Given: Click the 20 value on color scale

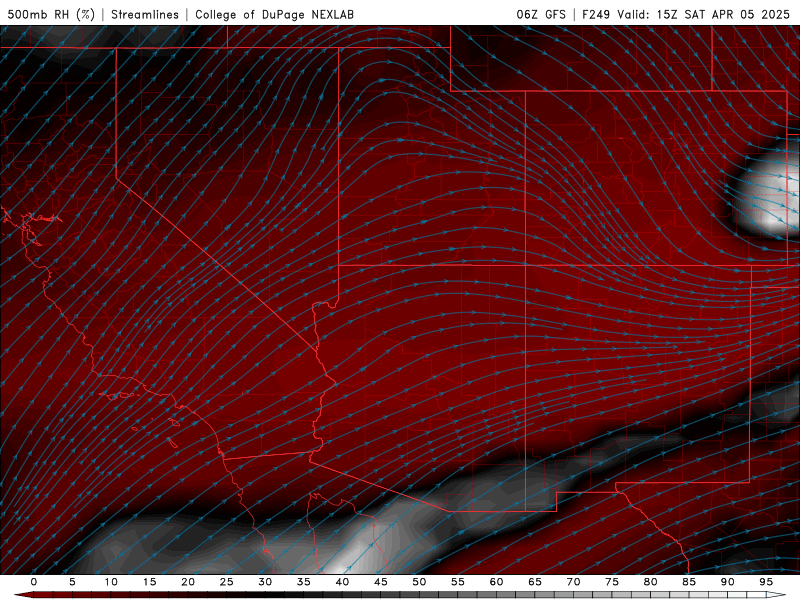Looking at the screenshot, I should pos(188,582).
